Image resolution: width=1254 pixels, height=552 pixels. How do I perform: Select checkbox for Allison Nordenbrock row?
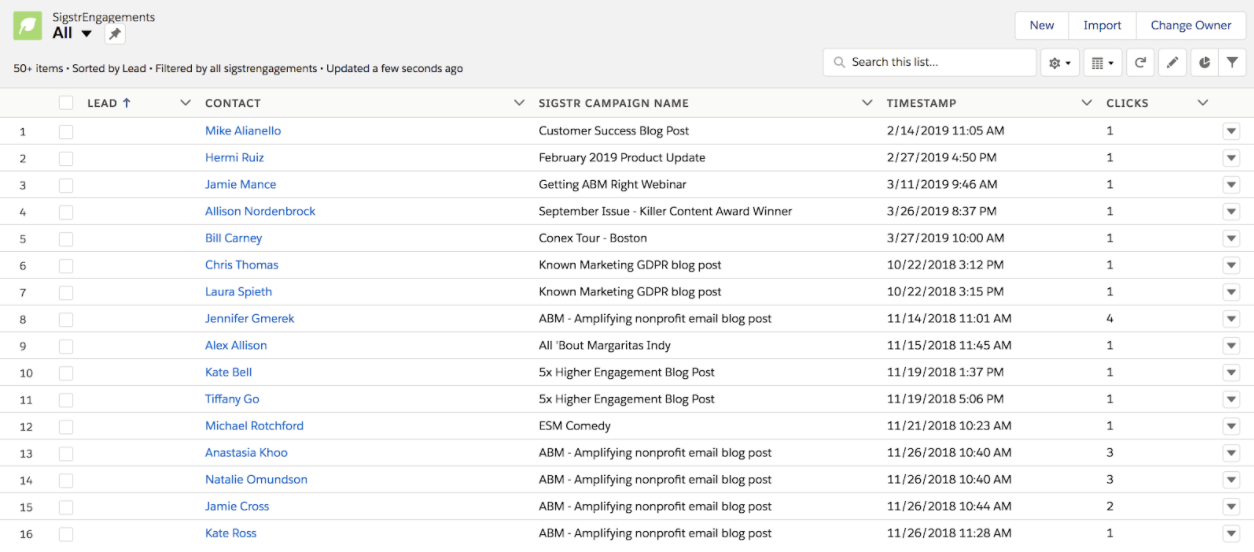pos(66,212)
